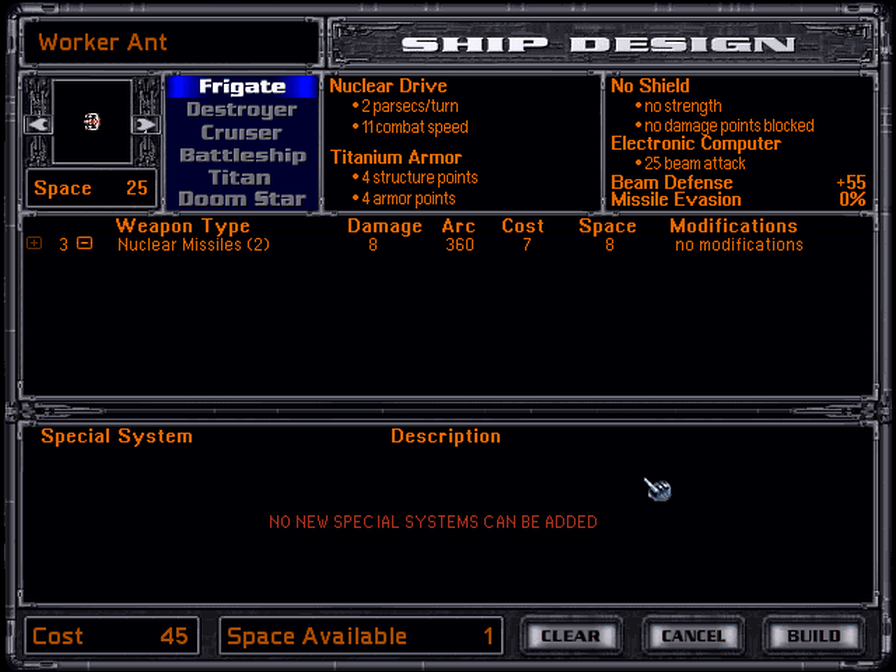This screenshot has height=672, width=896.
Task: Select the Destroyer hull size
Action: click(x=242, y=109)
